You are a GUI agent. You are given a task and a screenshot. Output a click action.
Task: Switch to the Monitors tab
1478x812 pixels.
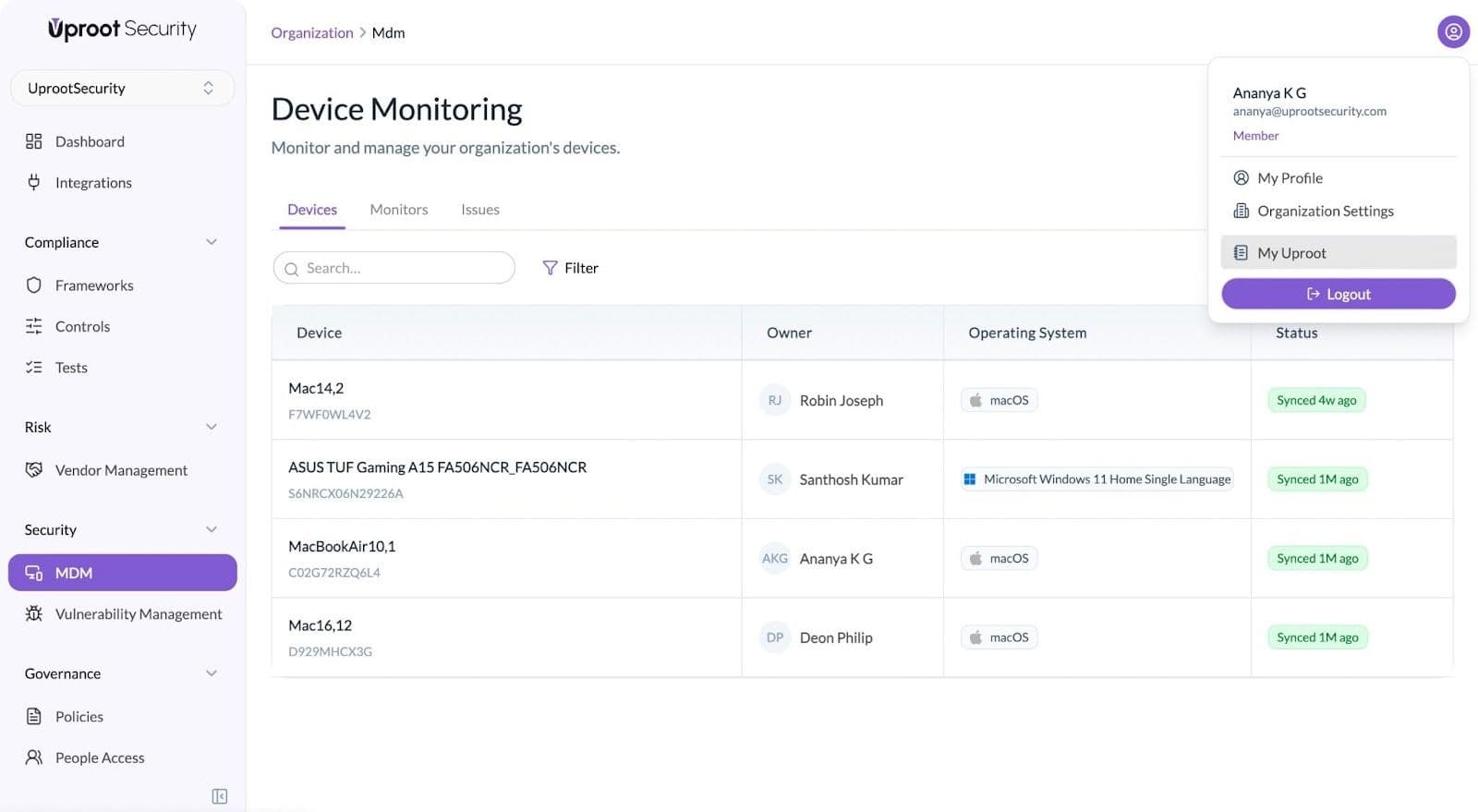pyautogui.click(x=399, y=210)
